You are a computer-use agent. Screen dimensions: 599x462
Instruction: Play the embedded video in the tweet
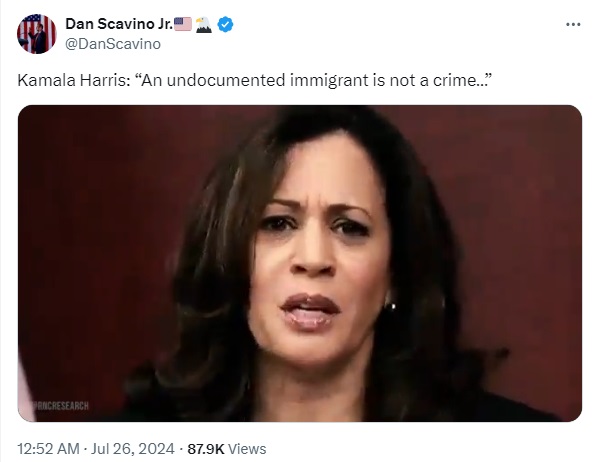300,263
